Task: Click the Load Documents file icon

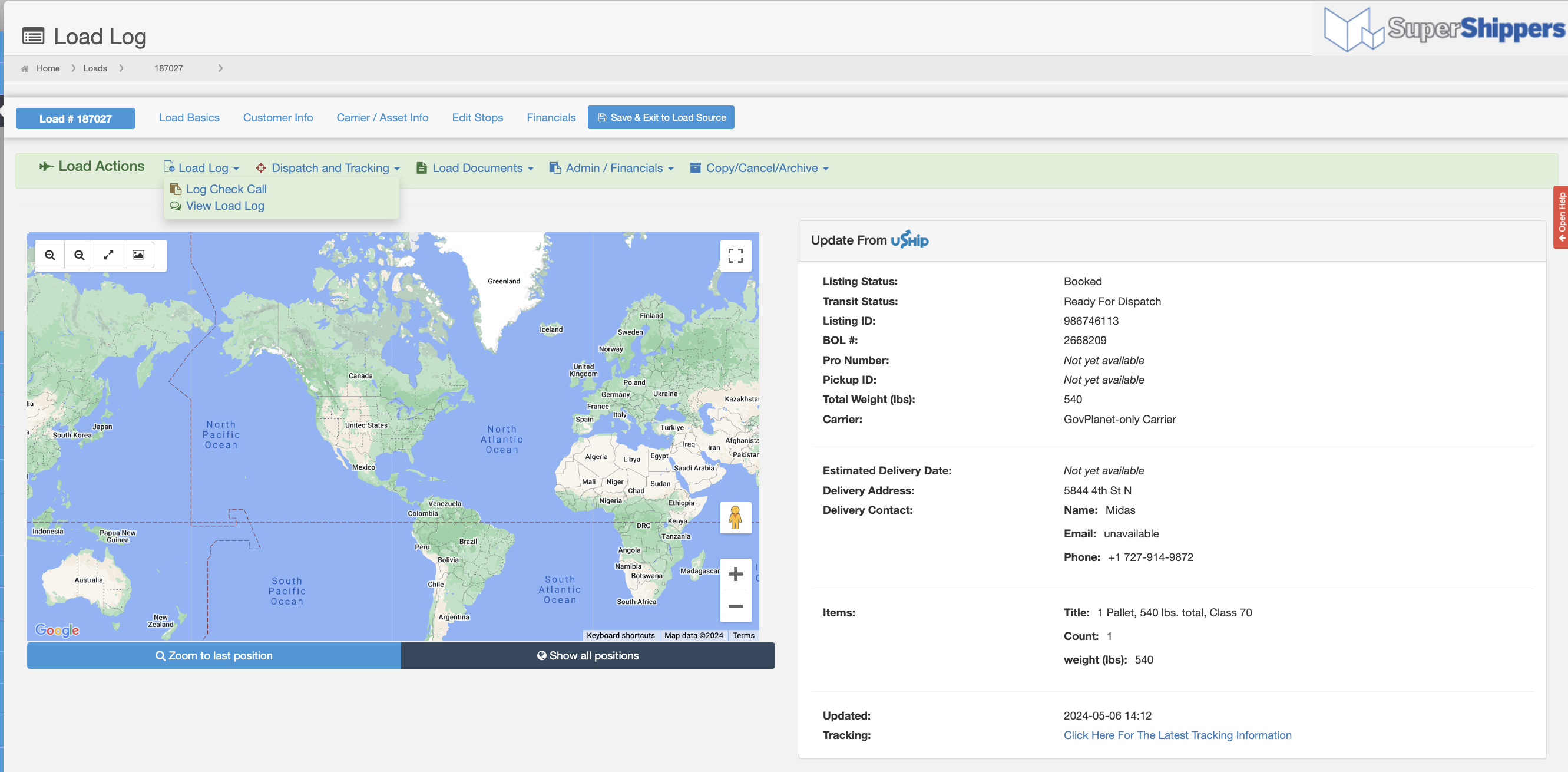Action: click(421, 168)
